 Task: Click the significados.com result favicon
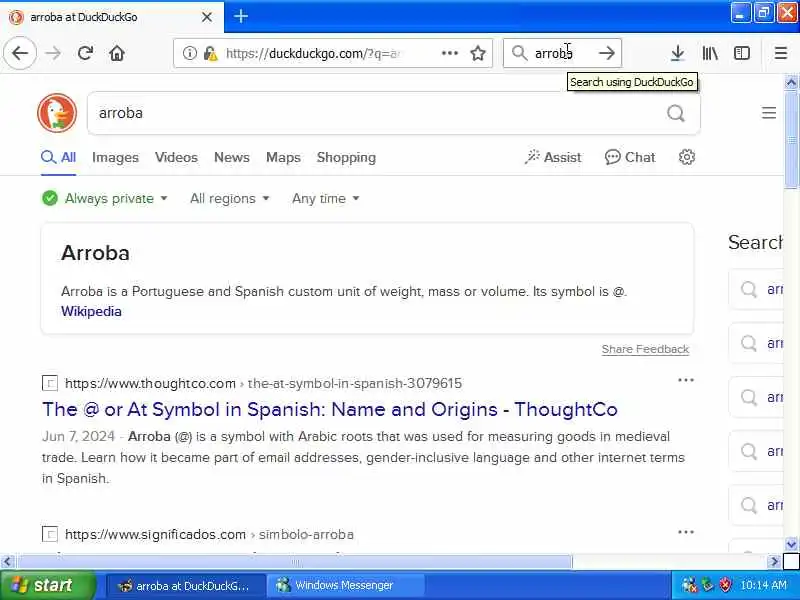pos(50,534)
